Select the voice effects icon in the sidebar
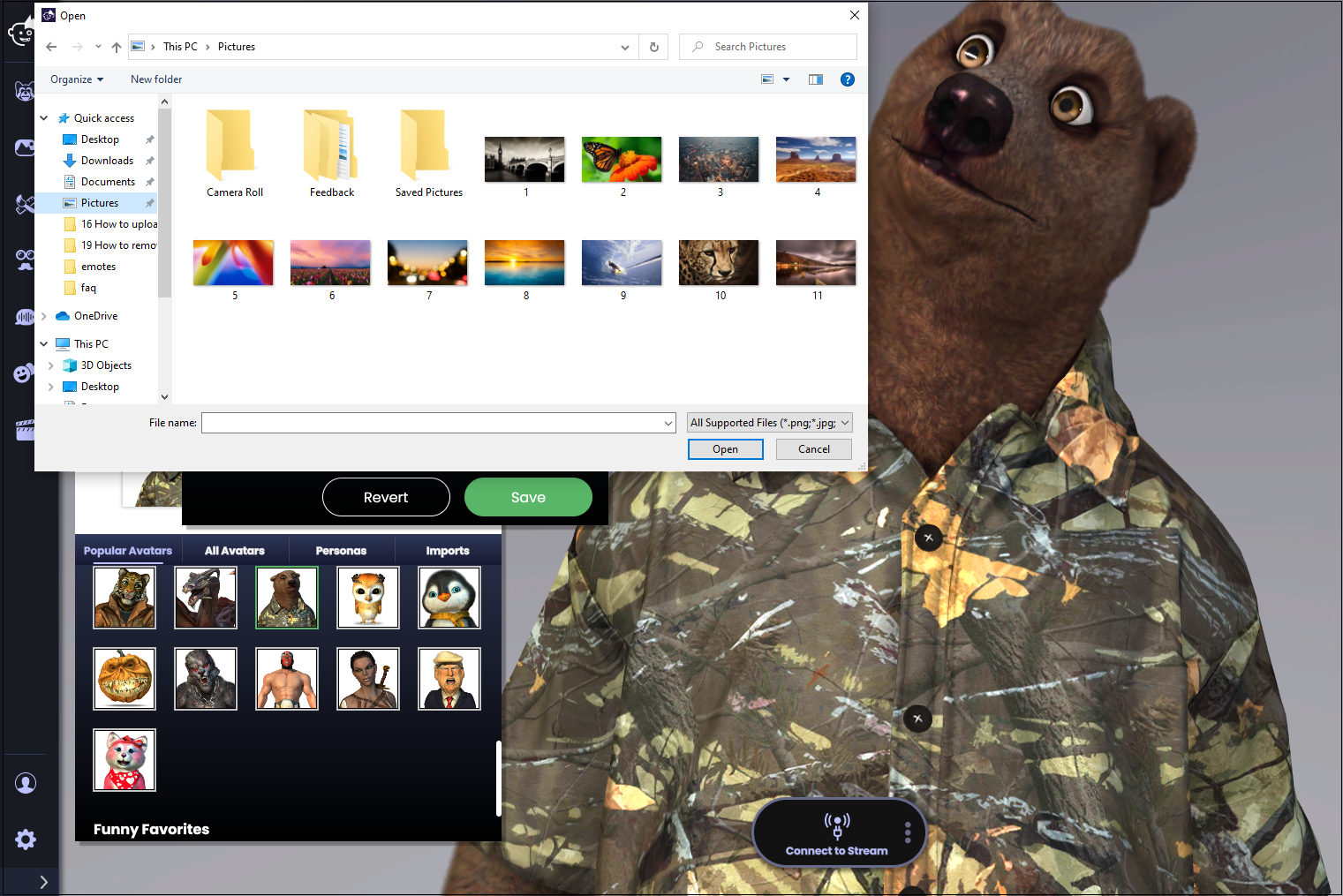This screenshot has height=896, width=1343. point(24,316)
